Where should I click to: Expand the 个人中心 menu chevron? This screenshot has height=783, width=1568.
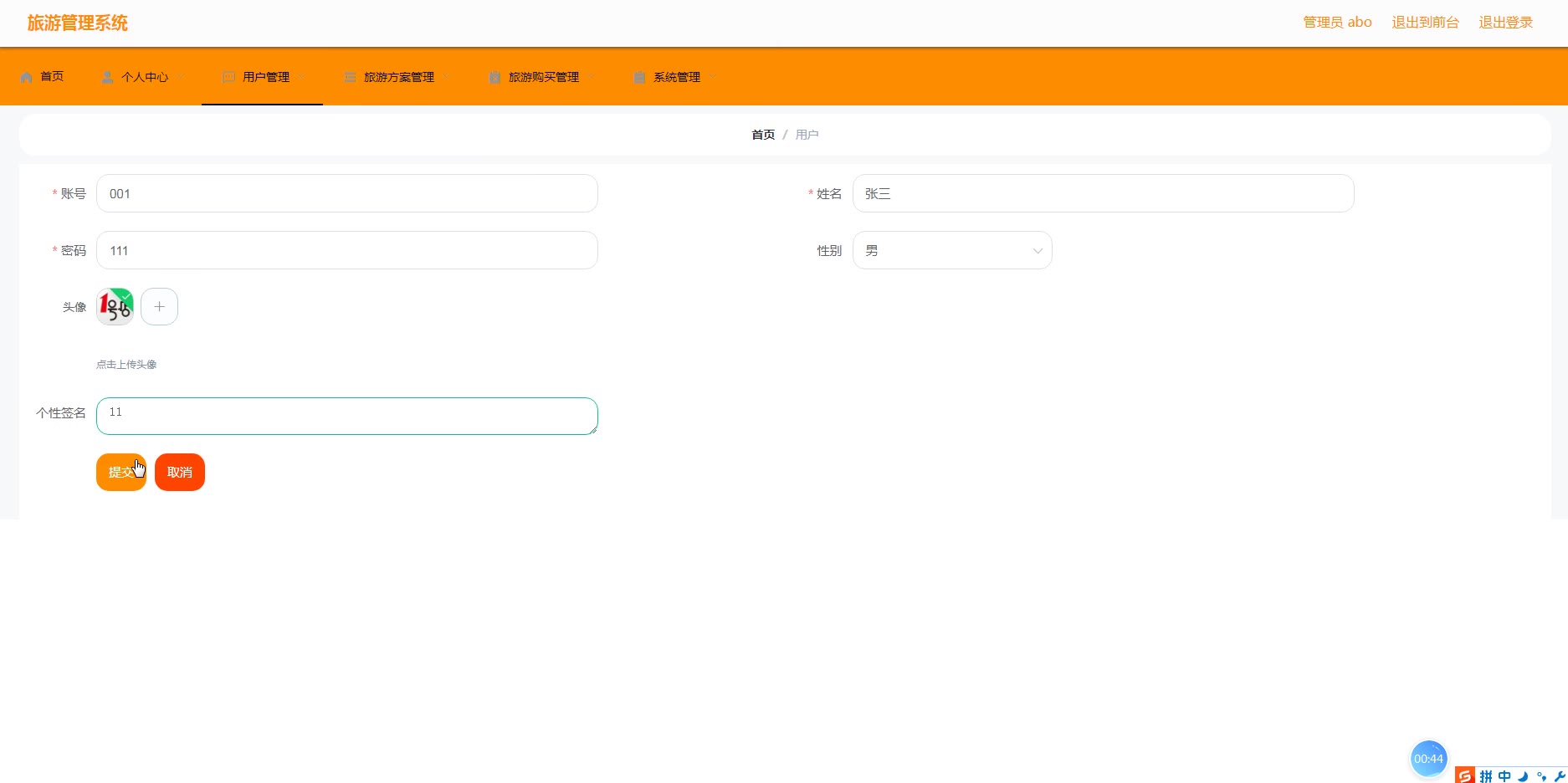tap(181, 77)
